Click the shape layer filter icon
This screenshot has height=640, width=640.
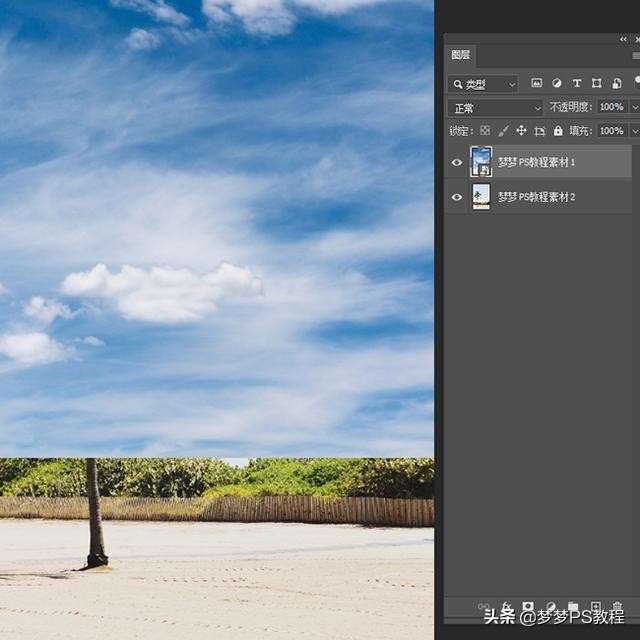click(597, 84)
